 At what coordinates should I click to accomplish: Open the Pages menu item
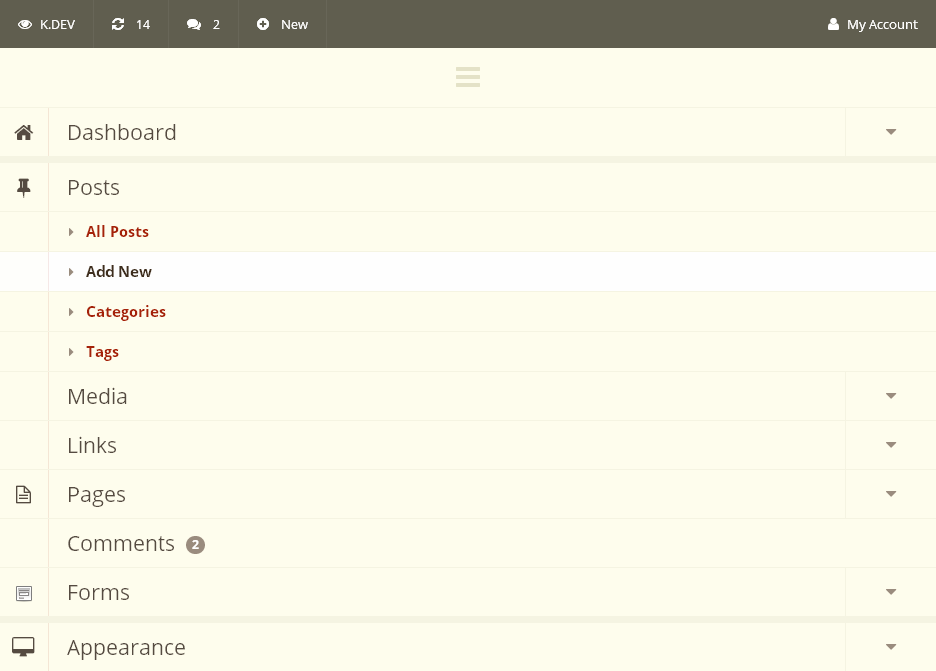[x=96, y=495]
